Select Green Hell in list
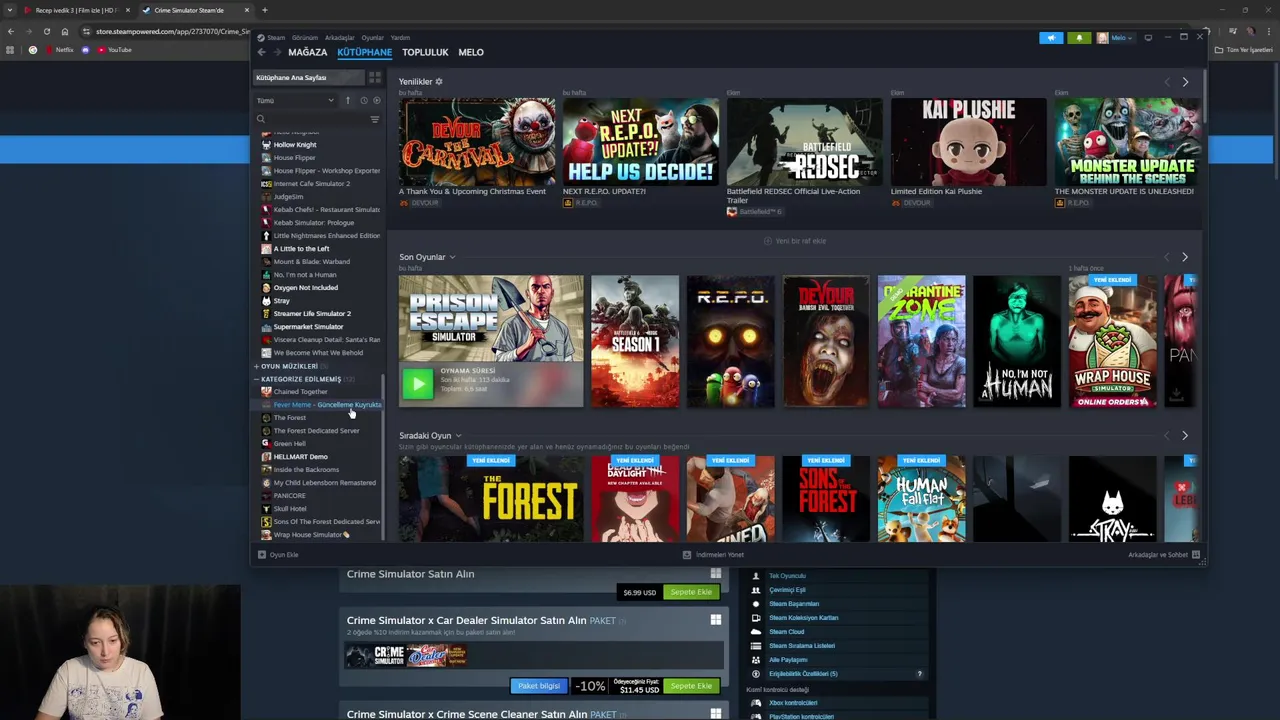 (x=289, y=444)
